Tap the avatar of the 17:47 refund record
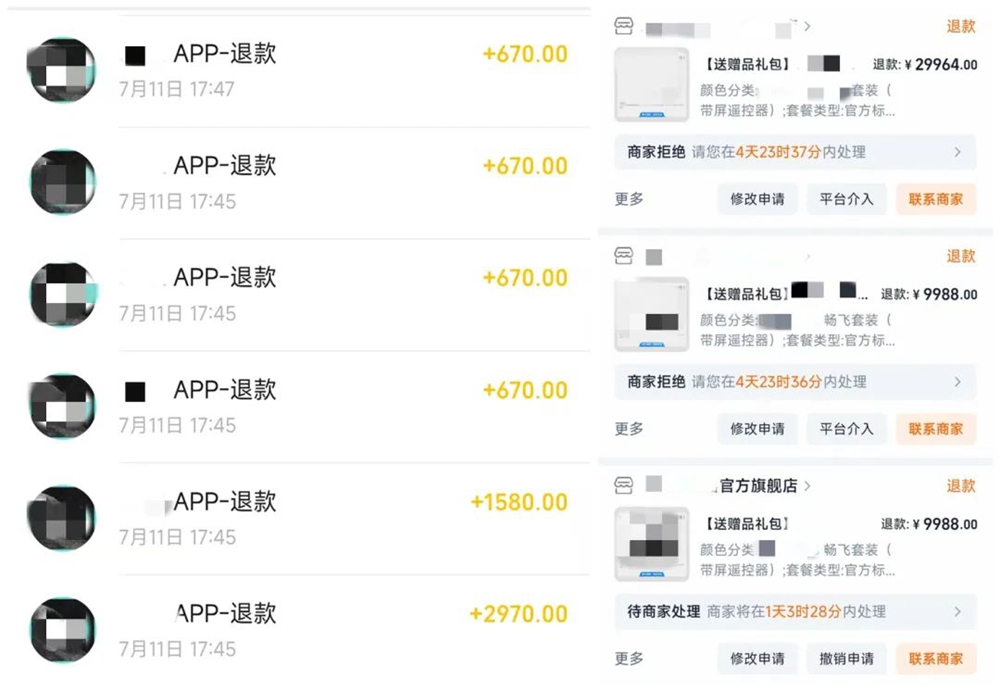The height and width of the screenshot is (692, 1000). point(62,70)
